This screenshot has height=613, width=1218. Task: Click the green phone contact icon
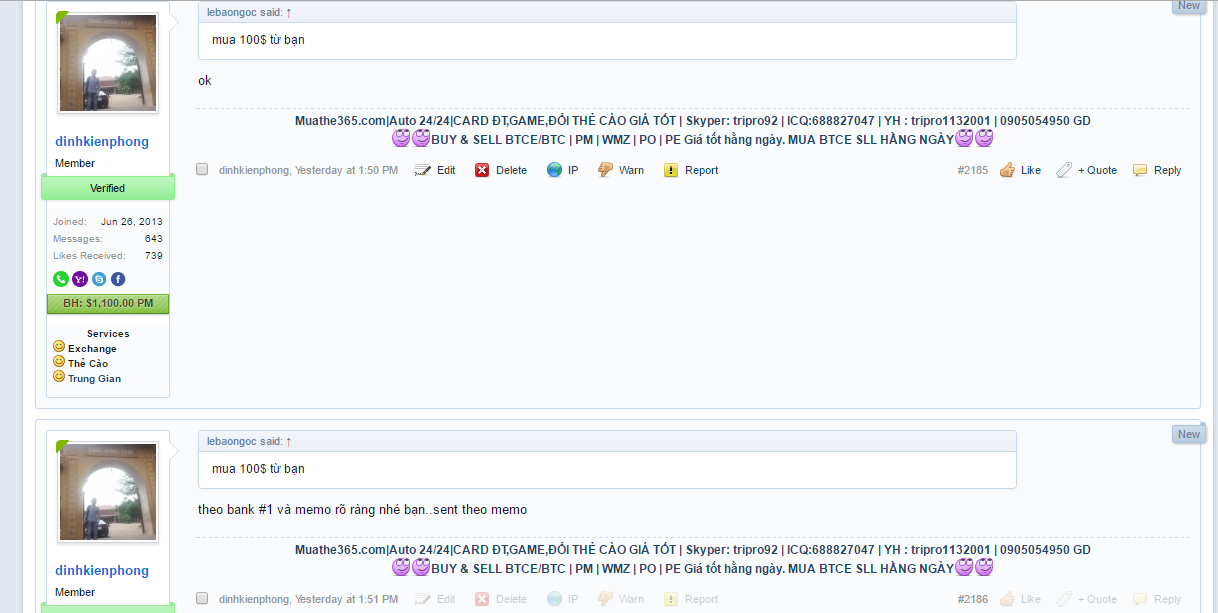pos(61,279)
